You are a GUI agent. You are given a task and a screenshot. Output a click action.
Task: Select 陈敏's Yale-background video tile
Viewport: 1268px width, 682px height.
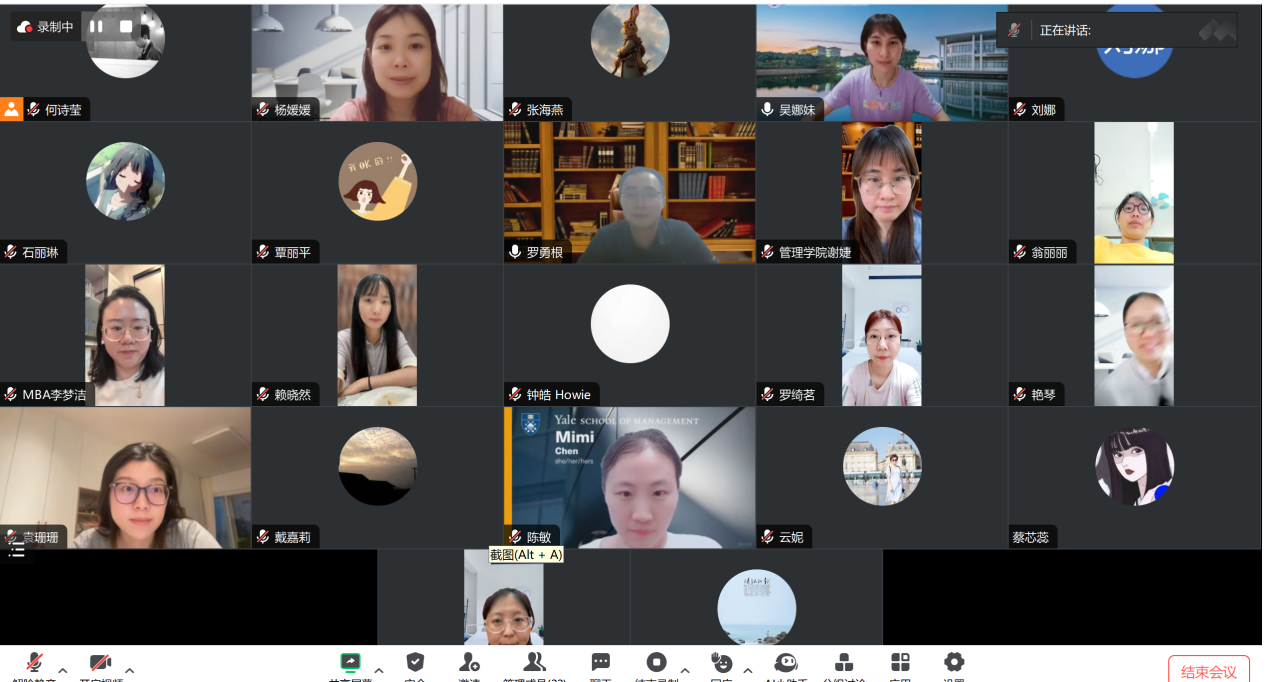coord(629,477)
